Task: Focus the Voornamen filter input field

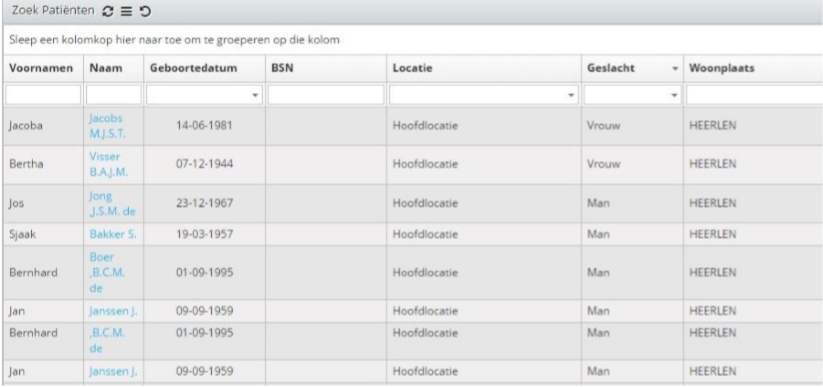Action: click(43, 95)
